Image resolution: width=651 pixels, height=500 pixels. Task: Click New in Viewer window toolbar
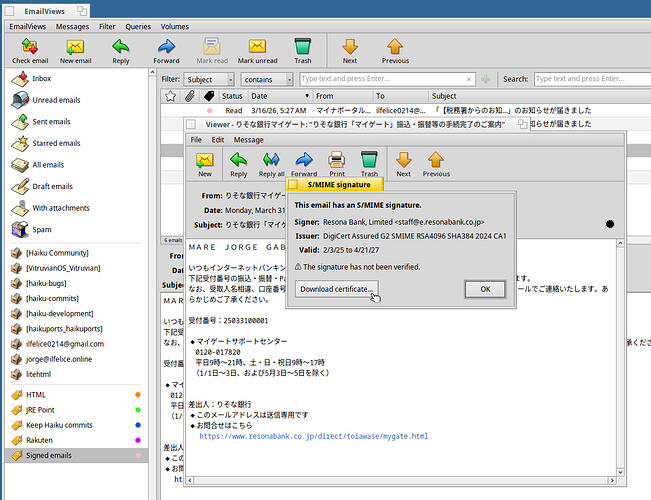click(205, 164)
